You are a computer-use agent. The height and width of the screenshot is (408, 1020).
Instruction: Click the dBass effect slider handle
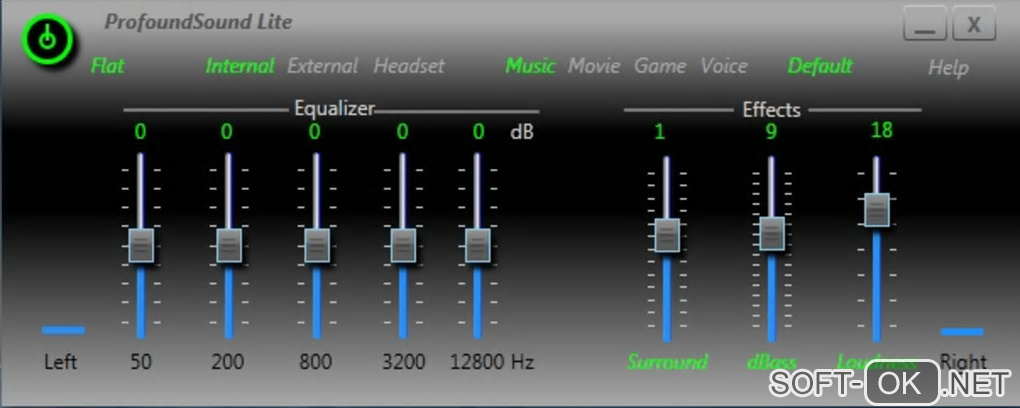tap(772, 233)
